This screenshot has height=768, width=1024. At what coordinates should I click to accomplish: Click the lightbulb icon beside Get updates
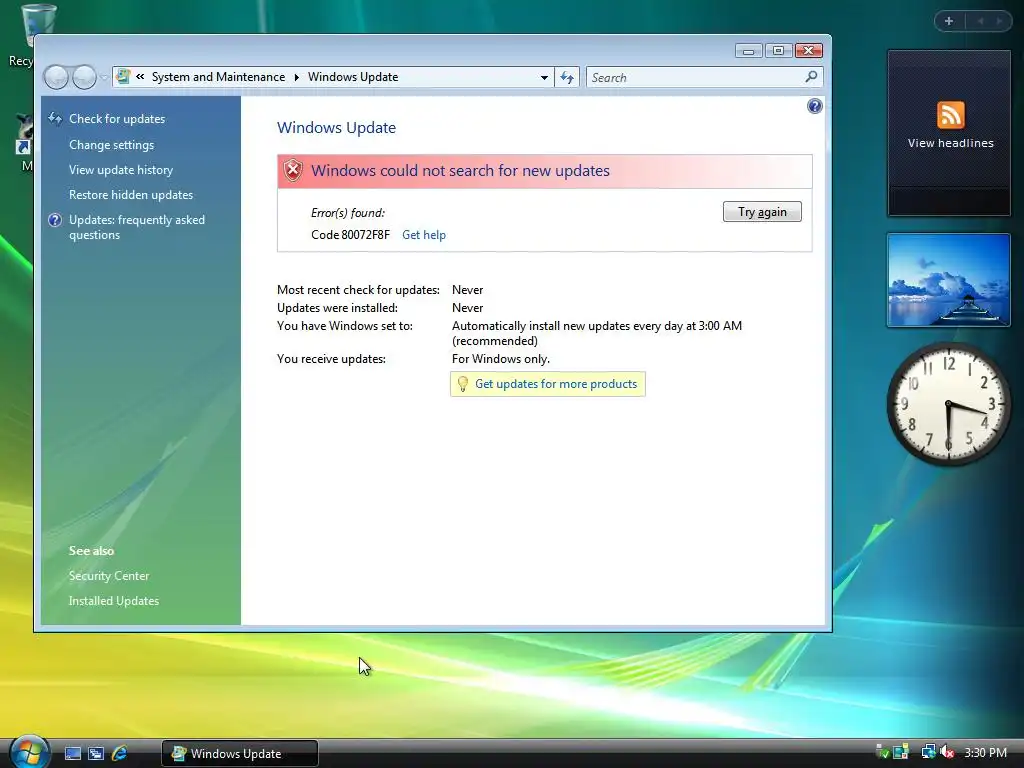point(462,384)
